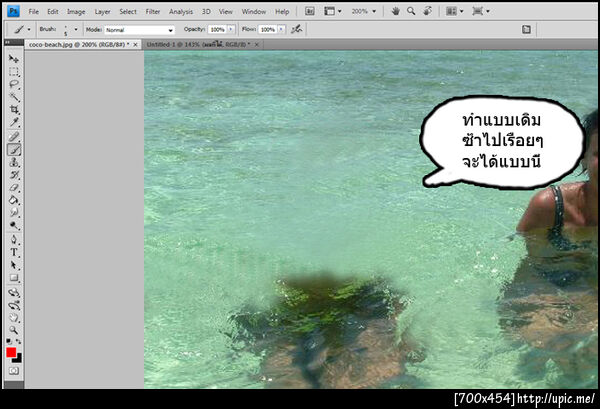Screen dimensions: 600x409
Task: Click the black background color swatch
Action: pyautogui.click(x=18, y=359)
